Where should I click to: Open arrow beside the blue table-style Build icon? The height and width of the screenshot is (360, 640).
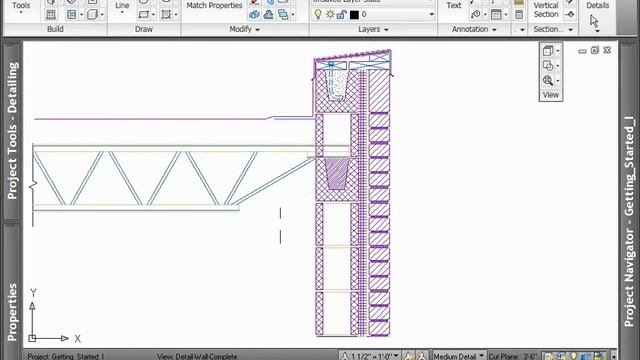[x=81, y=15]
